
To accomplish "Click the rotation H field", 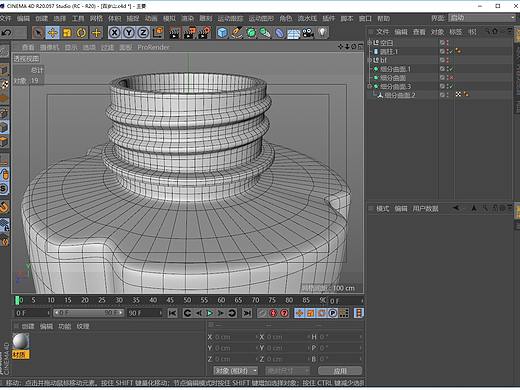I will [x=340, y=337].
